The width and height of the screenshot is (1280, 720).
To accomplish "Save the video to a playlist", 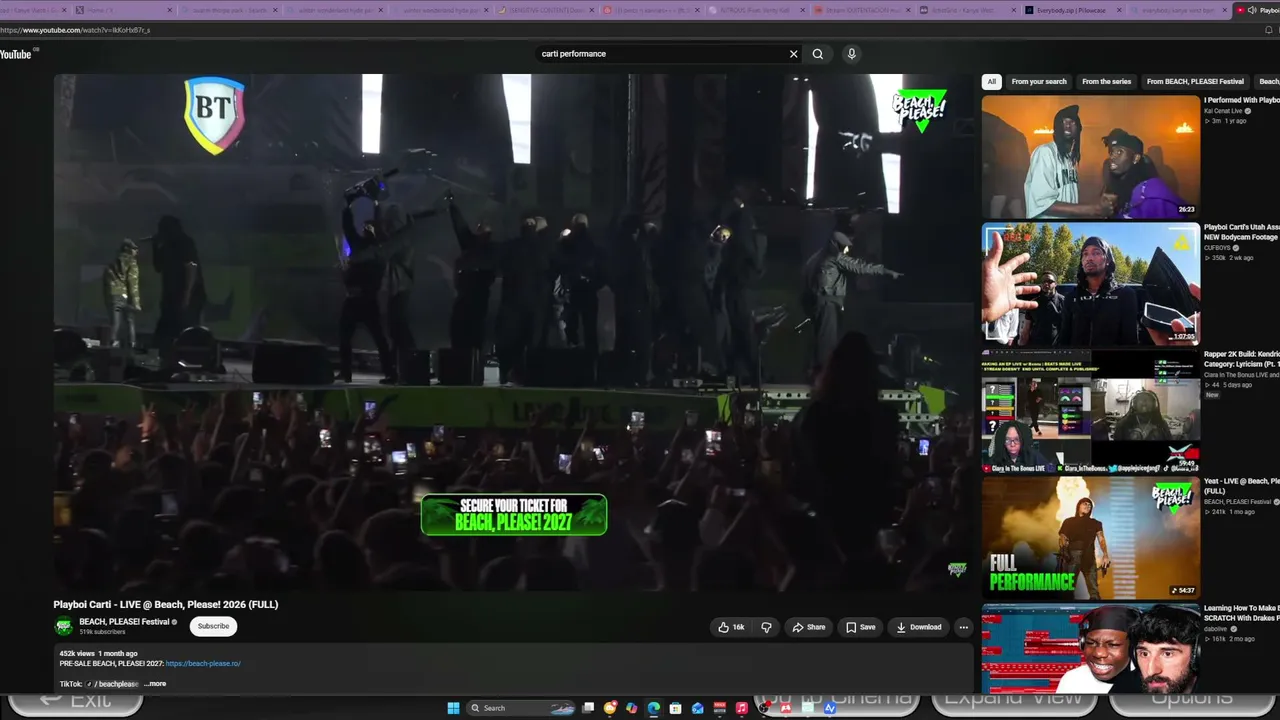I will point(861,627).
